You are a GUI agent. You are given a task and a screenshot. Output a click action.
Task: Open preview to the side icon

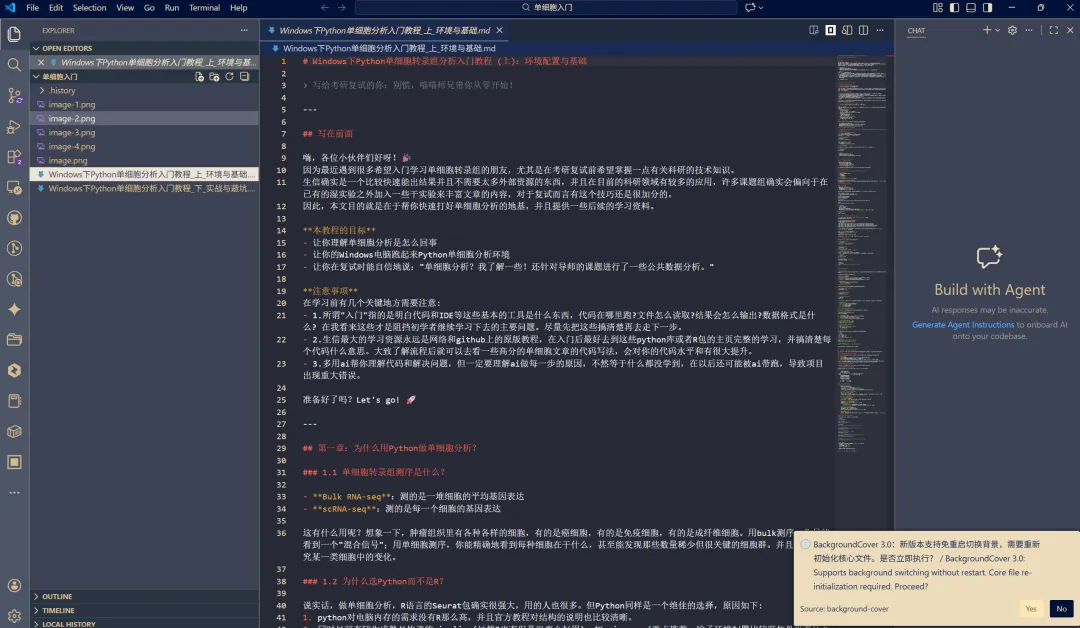coord(847,30)
